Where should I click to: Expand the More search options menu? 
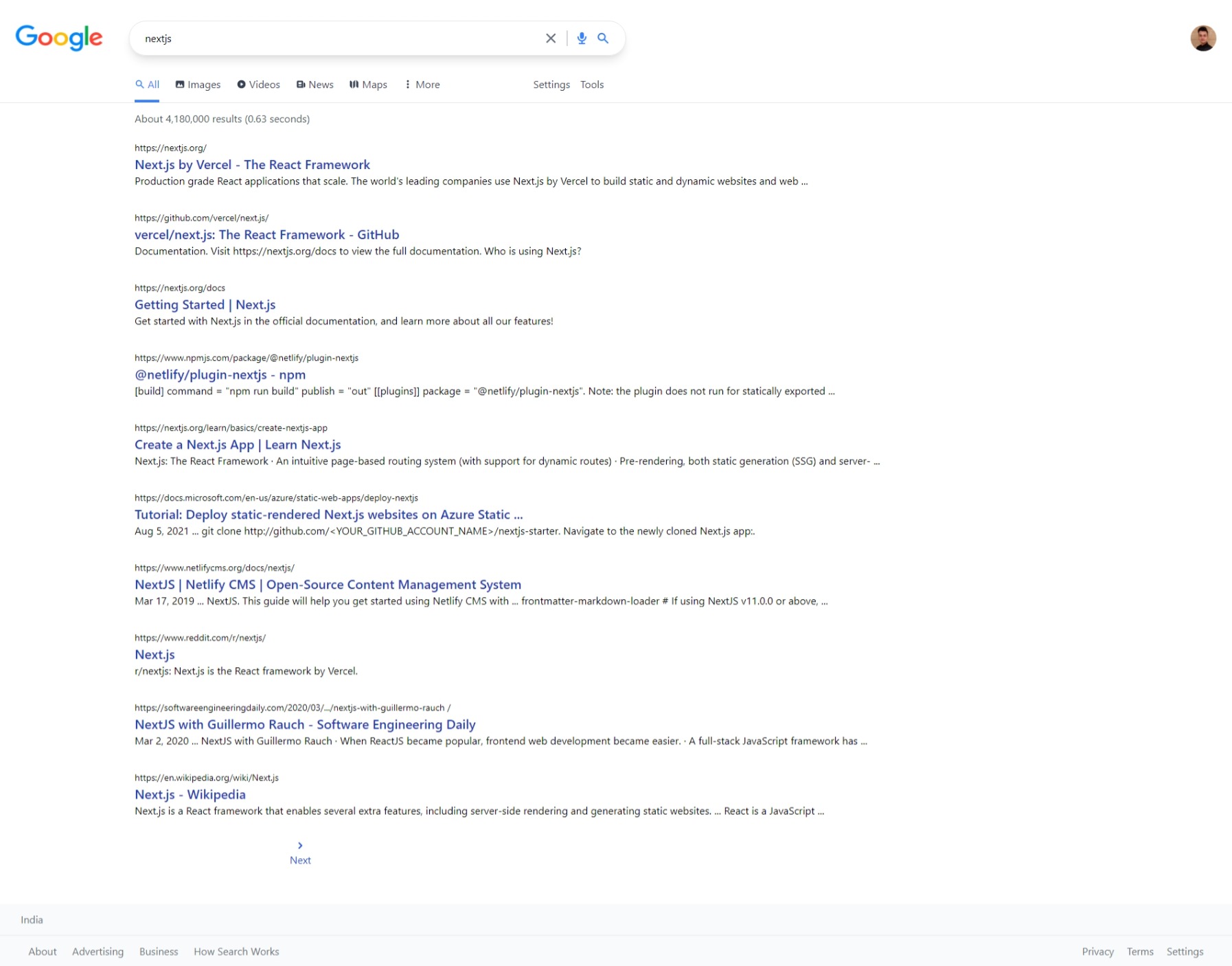(422, 85)
